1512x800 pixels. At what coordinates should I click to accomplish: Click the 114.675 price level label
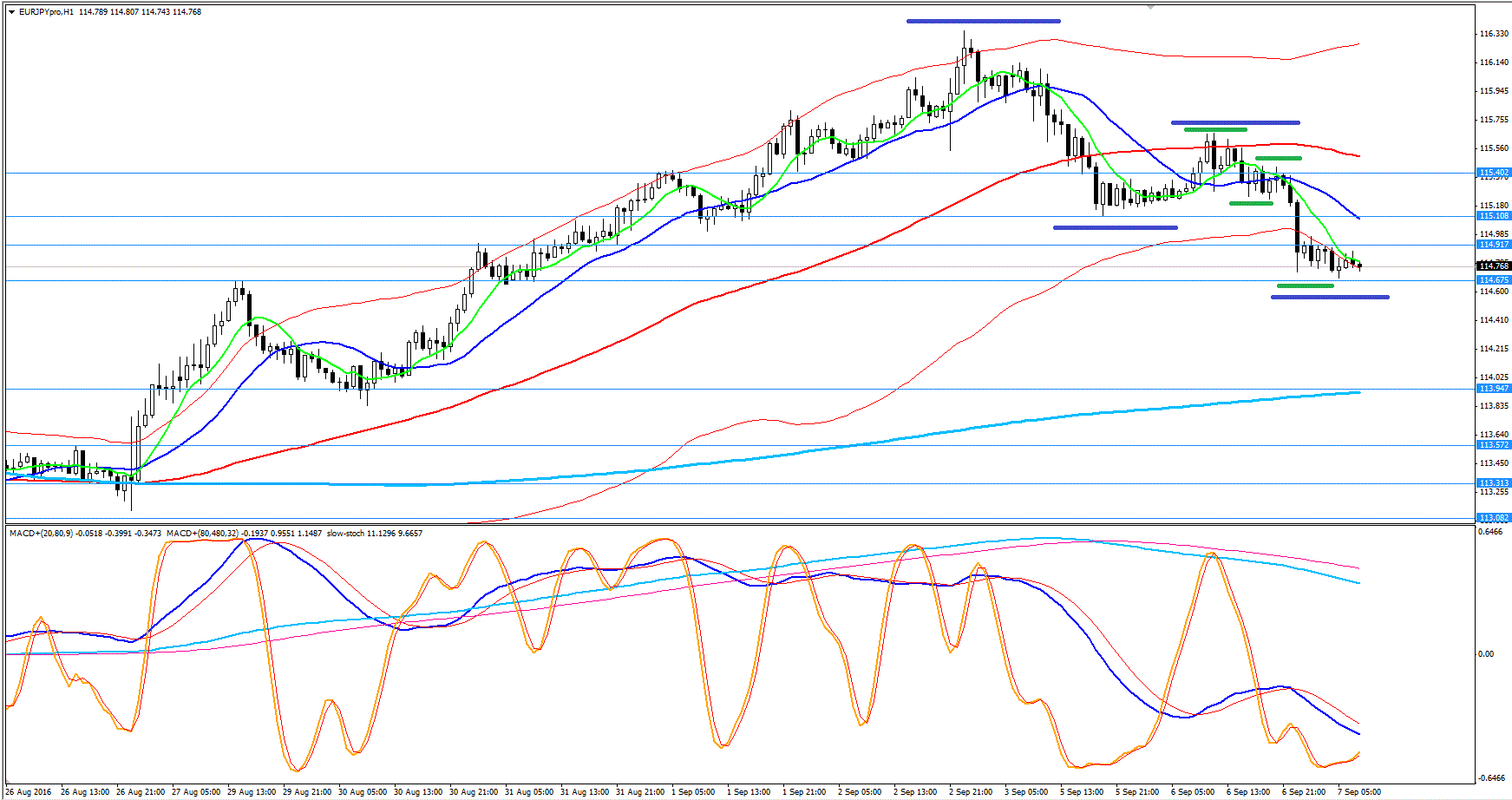1494,280
